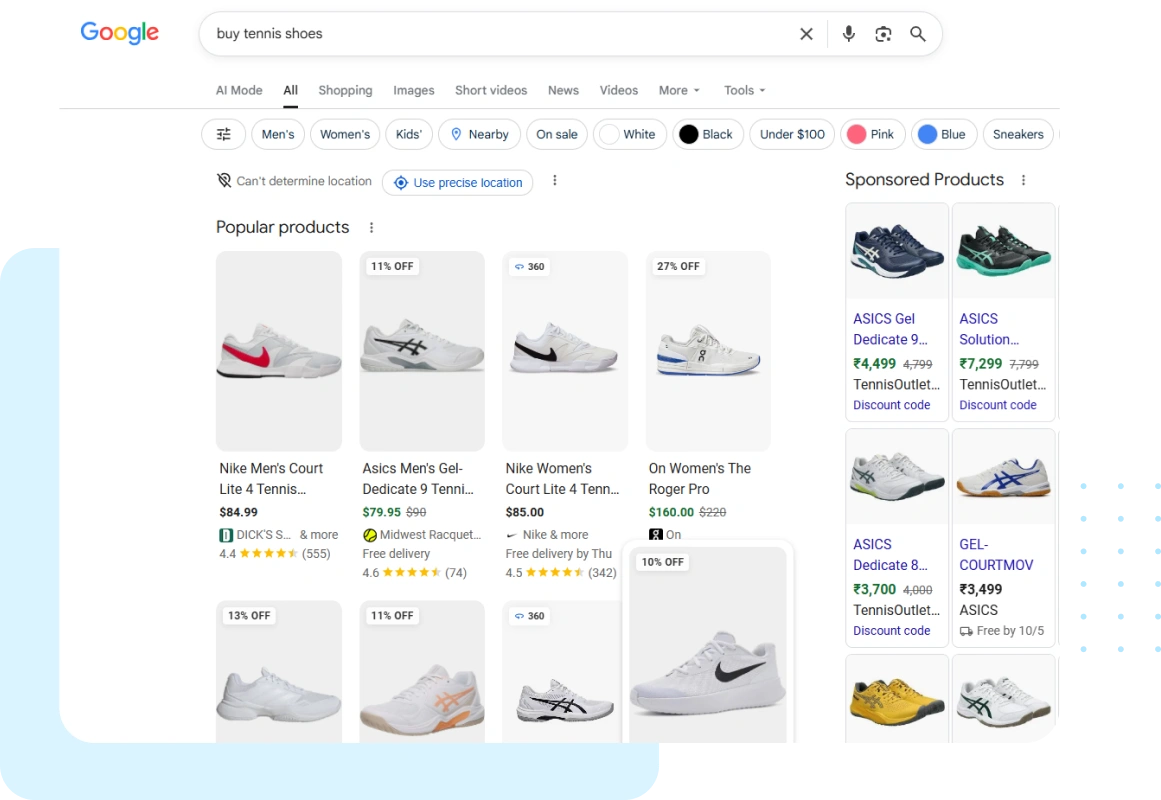The width and height of the screenshot is (1161, 800).
Task: Toggle the Sneakers filter chip
Action: [1018, 134]
